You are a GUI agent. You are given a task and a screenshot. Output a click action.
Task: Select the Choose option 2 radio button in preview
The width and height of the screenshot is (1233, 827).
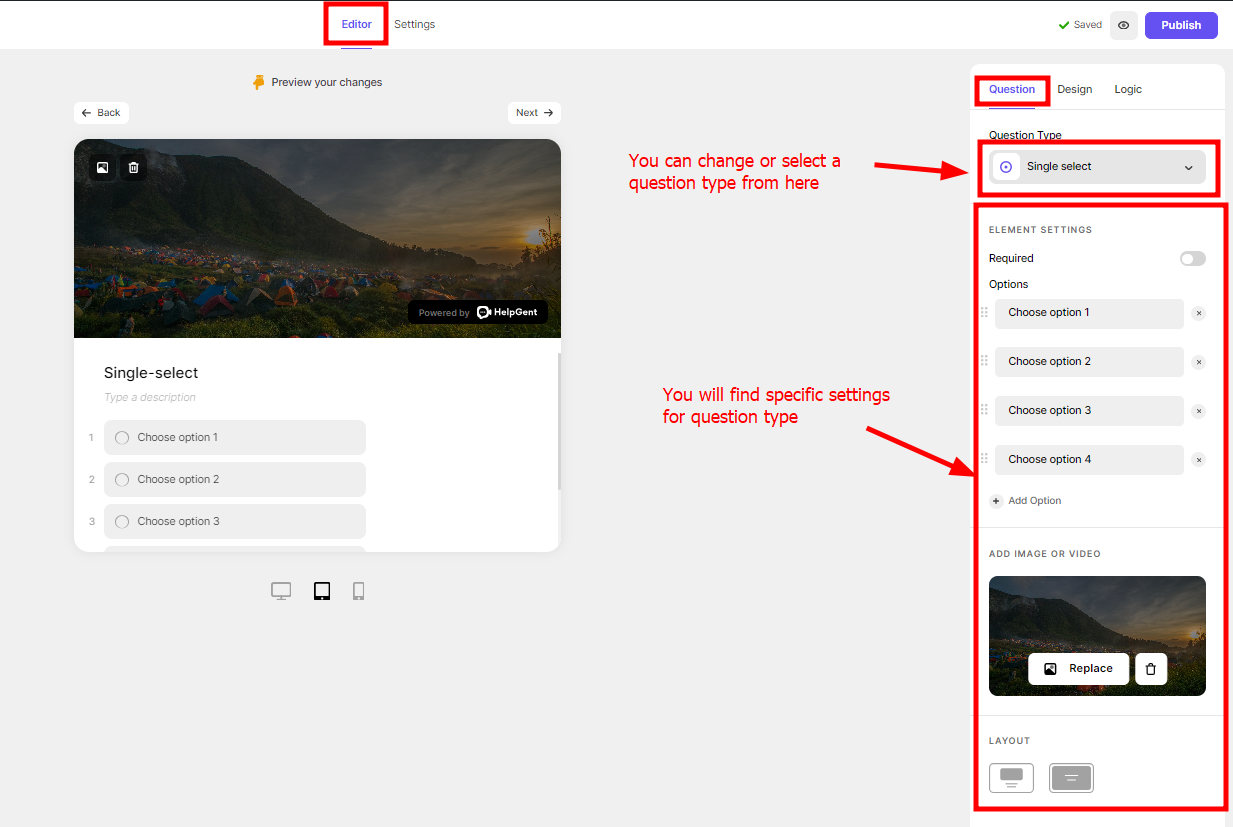pyautogui.click(x=122, y=479)
